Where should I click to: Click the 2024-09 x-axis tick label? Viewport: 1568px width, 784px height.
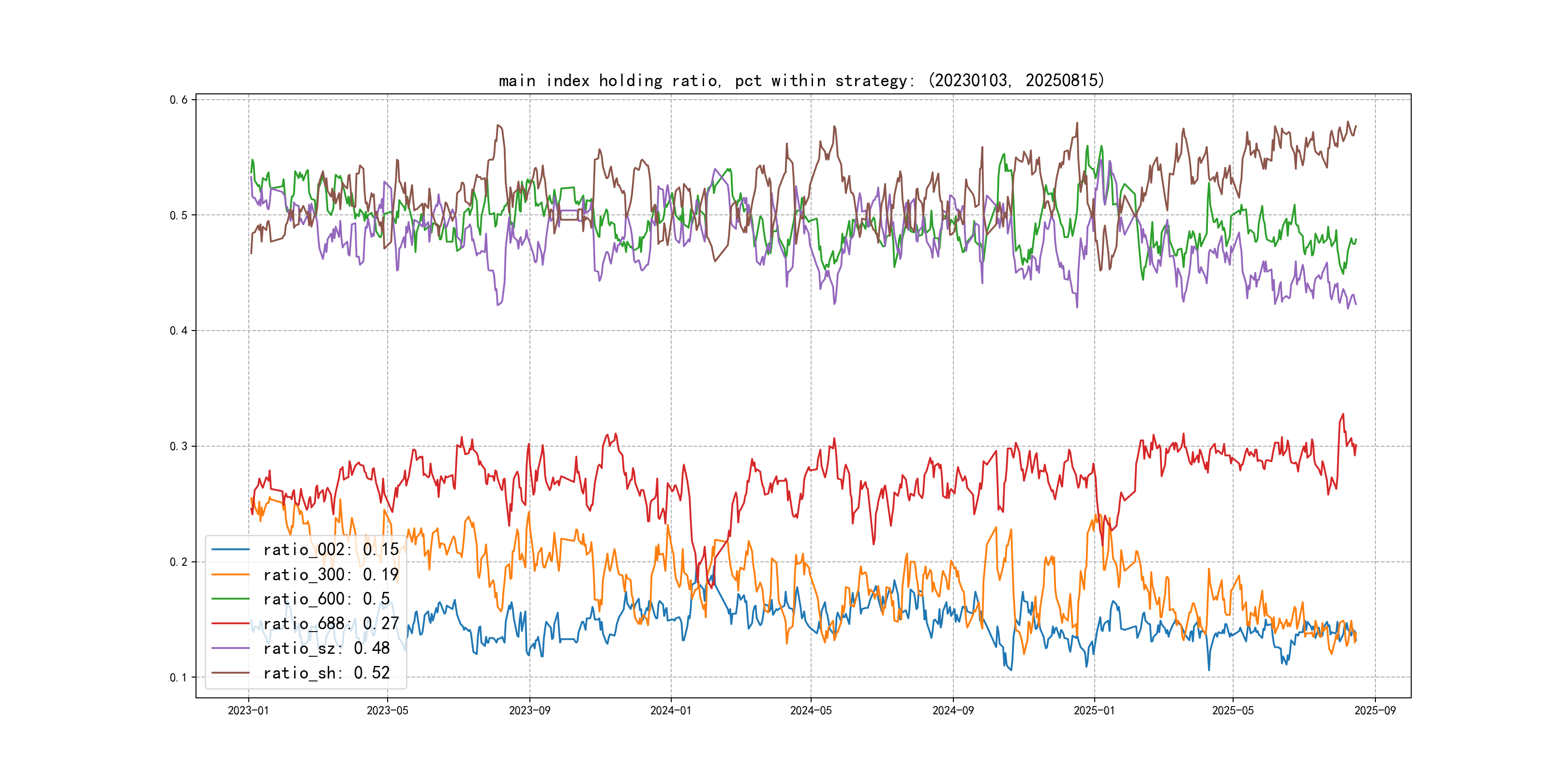(x=953, y=710)
